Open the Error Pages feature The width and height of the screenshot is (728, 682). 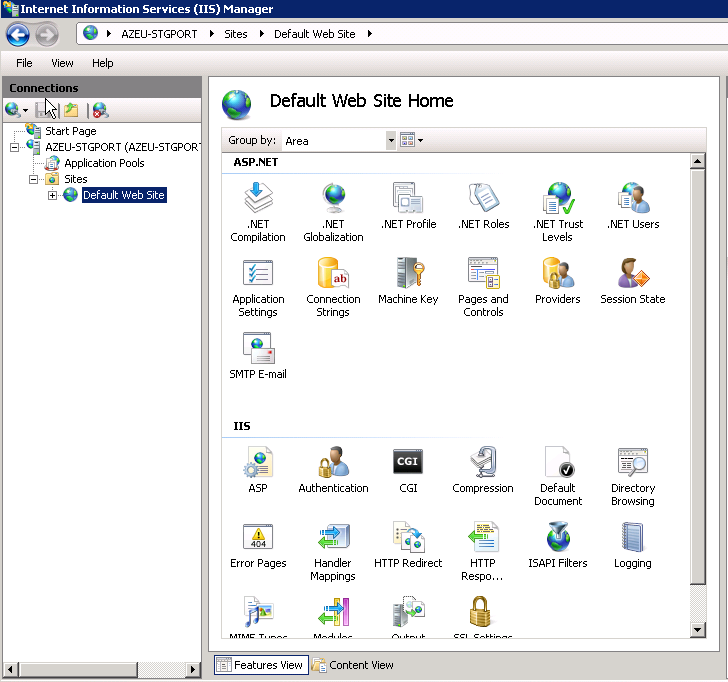coord(258,545)
